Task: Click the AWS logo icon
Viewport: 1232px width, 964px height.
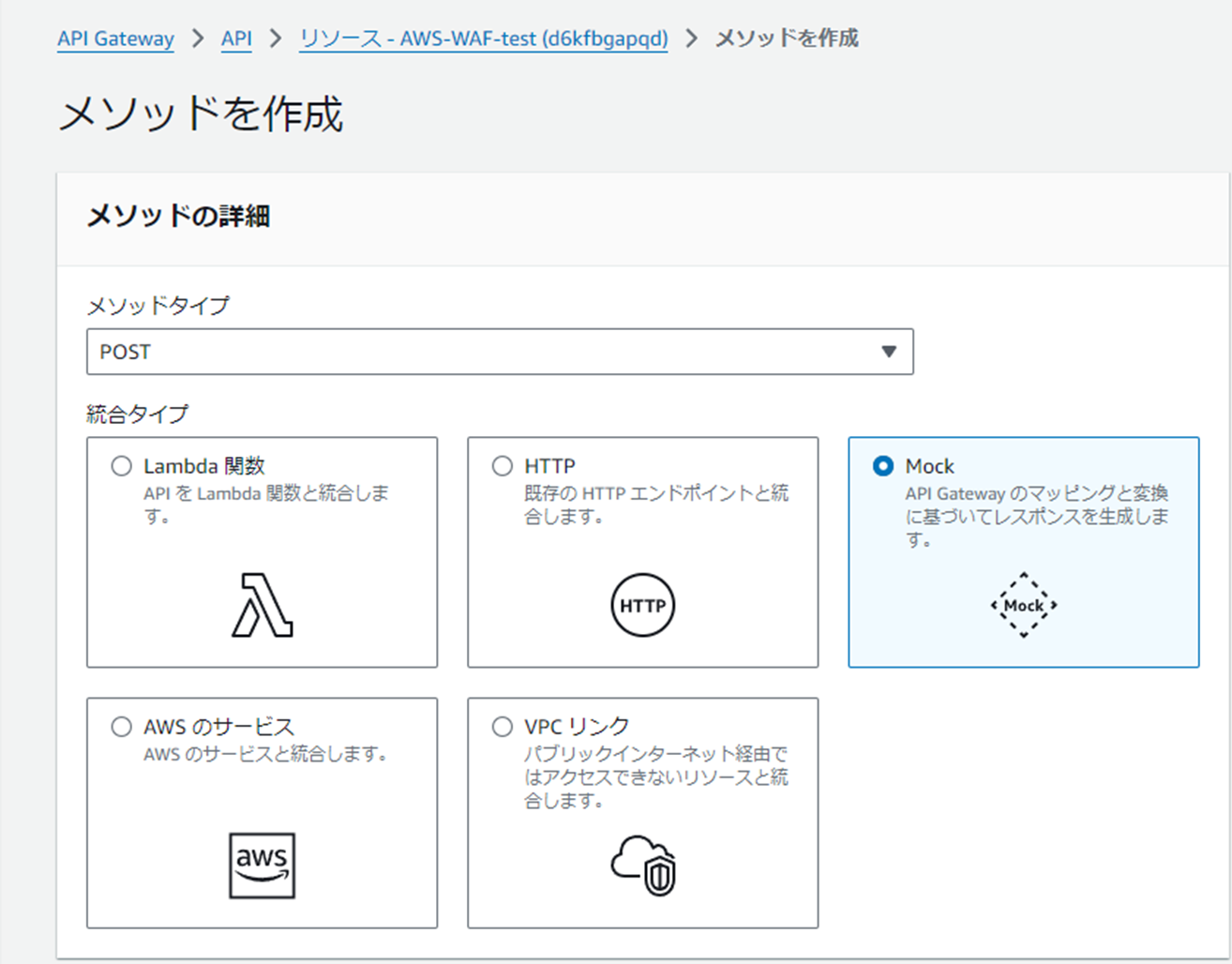Action: coord(263,865)
